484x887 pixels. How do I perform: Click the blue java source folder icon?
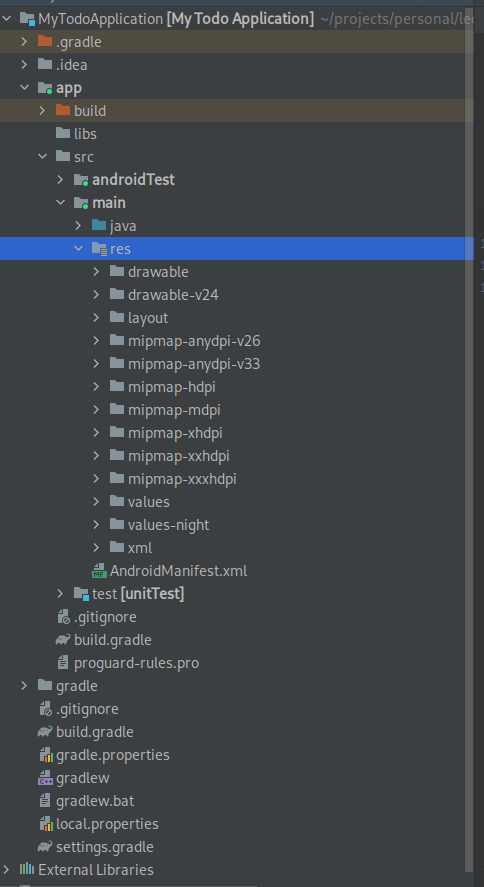[99, 226]
